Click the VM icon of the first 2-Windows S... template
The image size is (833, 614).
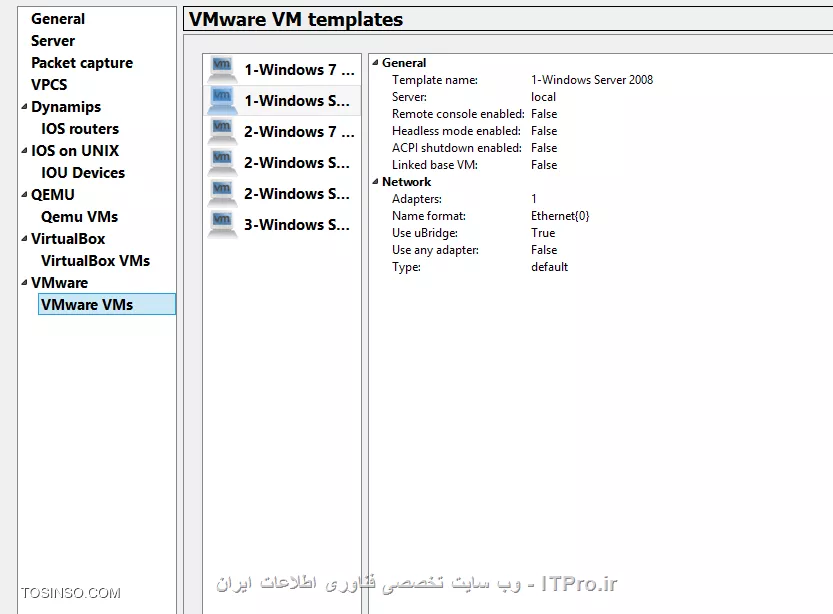222,162
